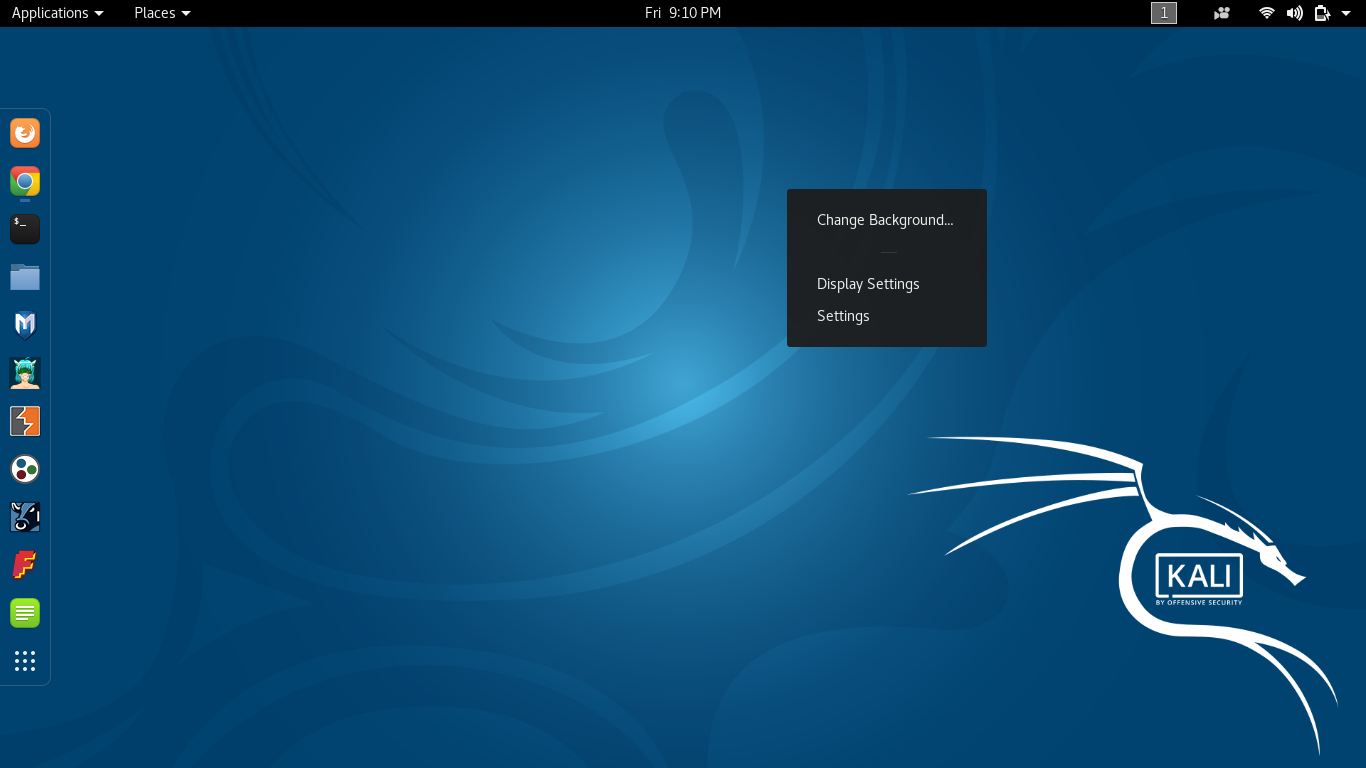Open Google Chrome

tap(24, 180)
